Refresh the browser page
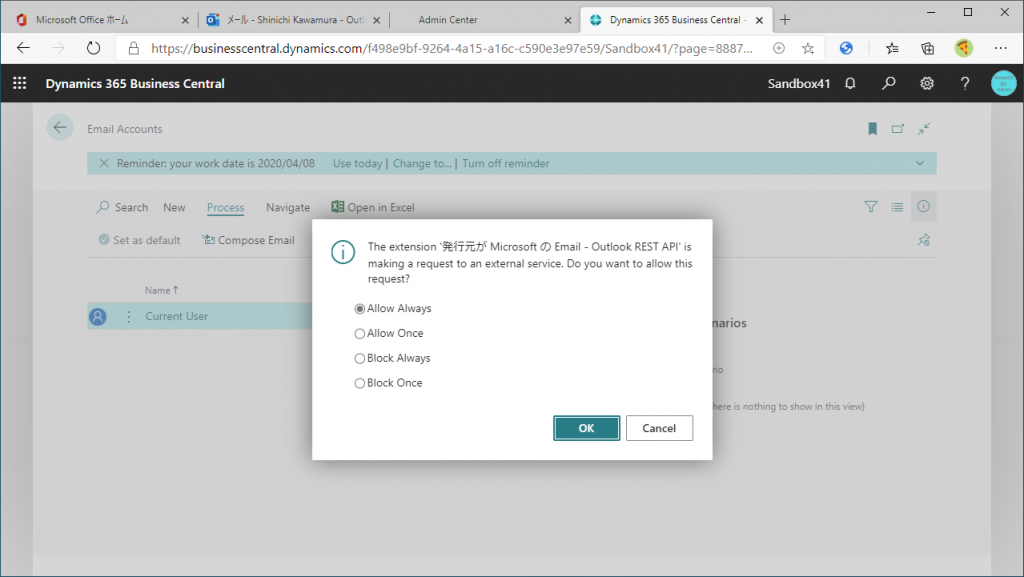 pos(93,48)
